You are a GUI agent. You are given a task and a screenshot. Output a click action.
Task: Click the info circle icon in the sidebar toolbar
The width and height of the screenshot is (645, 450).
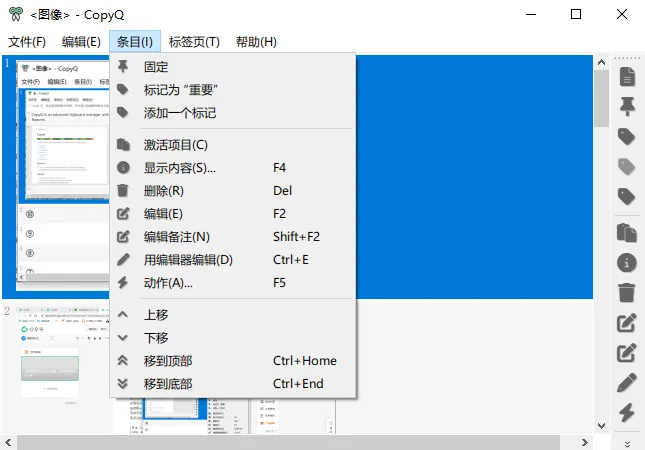pos(627,263)
